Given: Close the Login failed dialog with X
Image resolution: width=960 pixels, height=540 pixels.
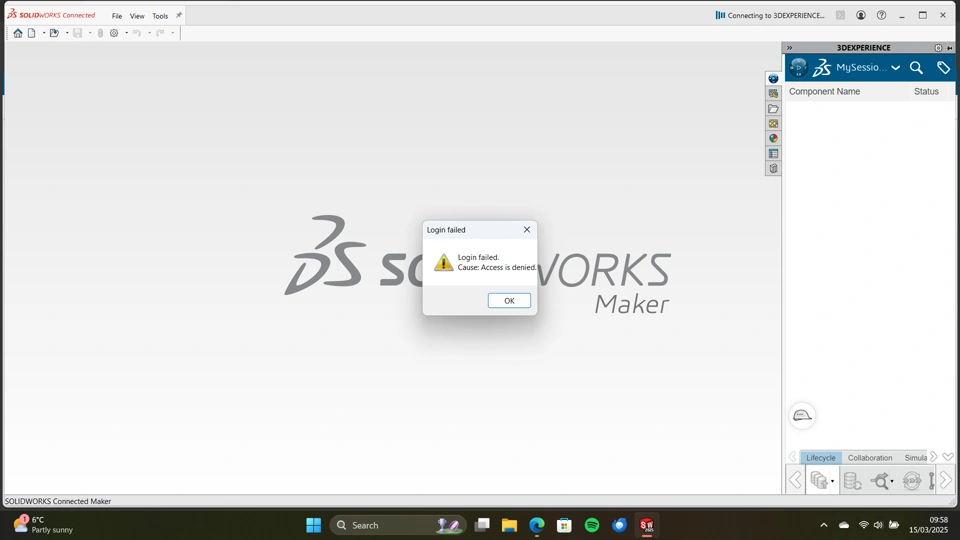Looking at the screenshot, I should tap(527, 230).
